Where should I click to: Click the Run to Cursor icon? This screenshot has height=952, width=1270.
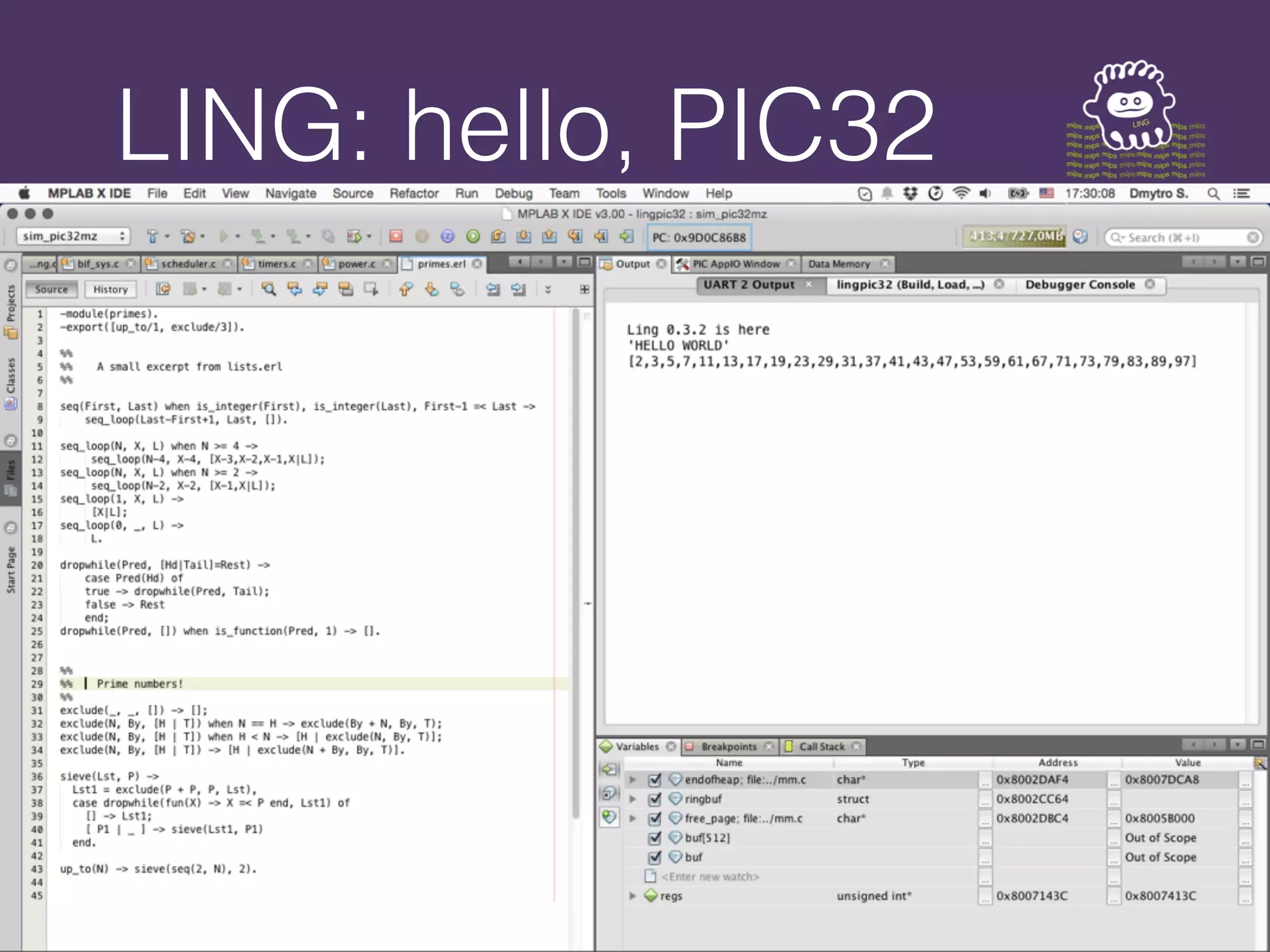[x=575, y=236]
